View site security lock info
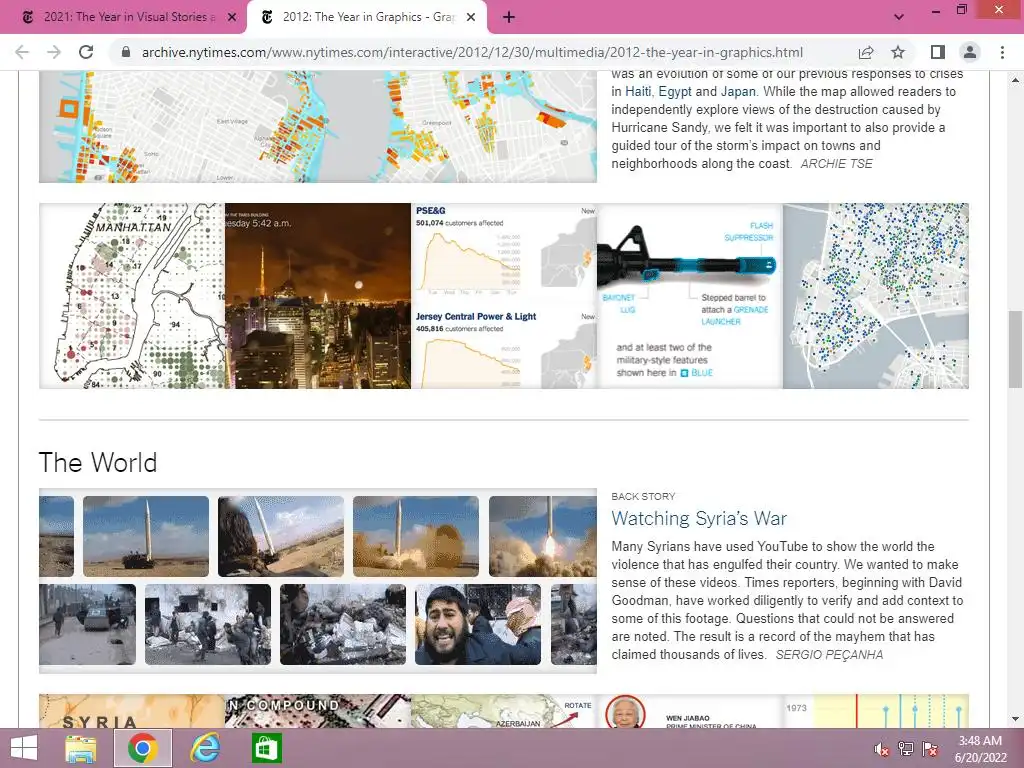This screenshot has width=1024, height=768. tap(126, 52)
